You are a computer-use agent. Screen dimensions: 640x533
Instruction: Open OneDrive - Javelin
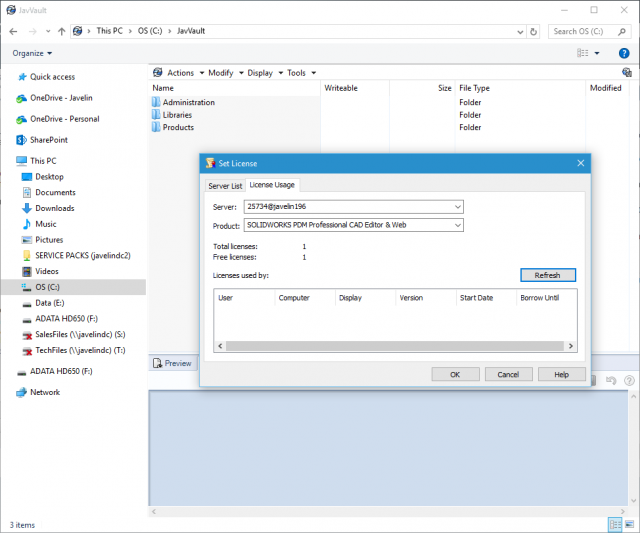(x=61, y=98)
